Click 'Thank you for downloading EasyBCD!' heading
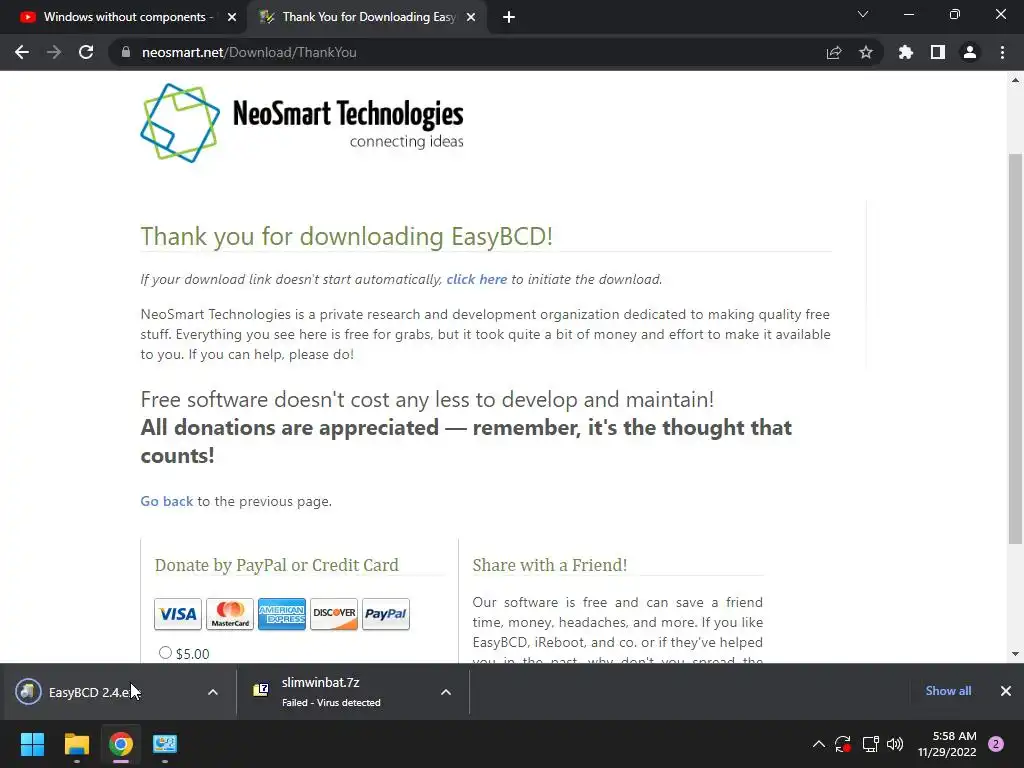Image resolution: width=1024 pixels, height=768 pixels. 347,236
